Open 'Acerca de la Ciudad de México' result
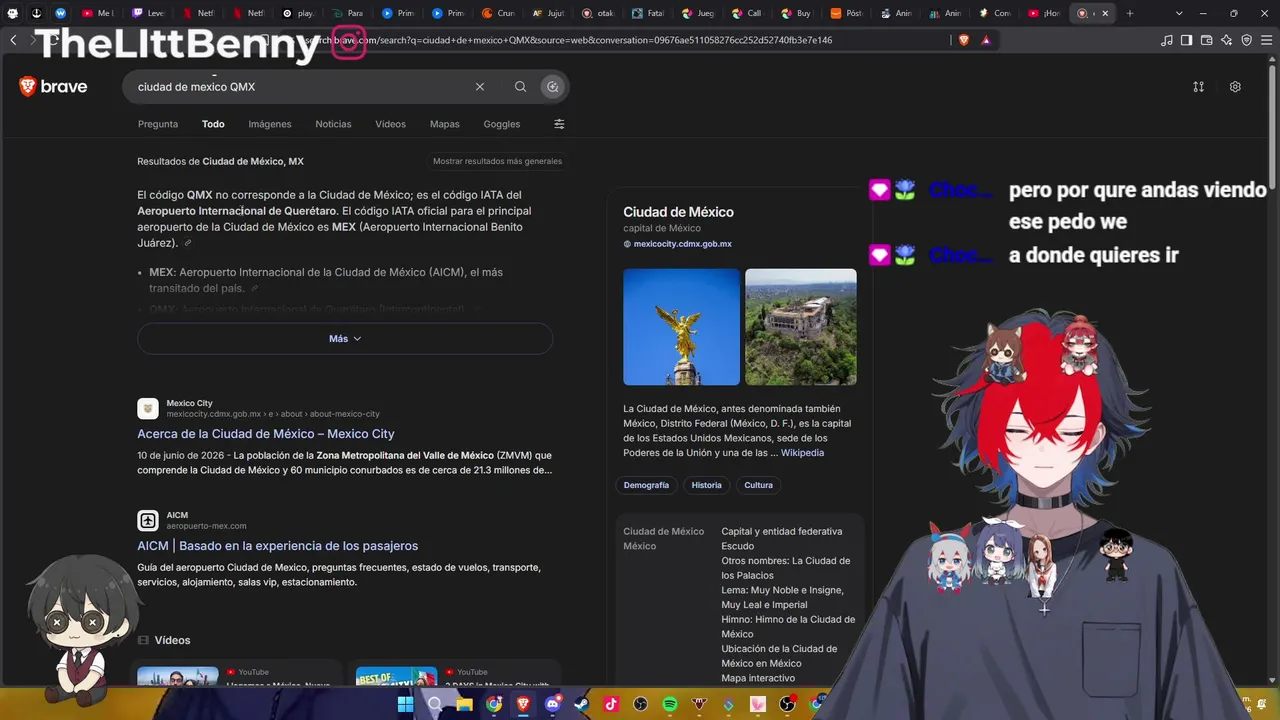Image resolution: width=1280 pixels, height=720 pixels. [266, 434]
